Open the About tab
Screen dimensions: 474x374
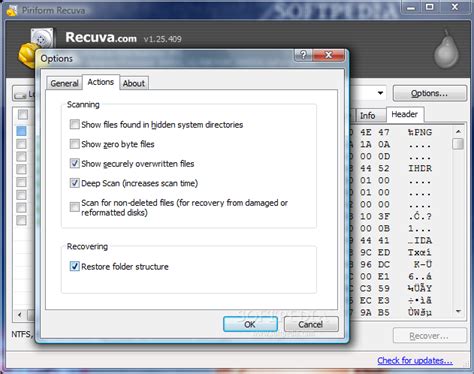(x=134, y=83)
